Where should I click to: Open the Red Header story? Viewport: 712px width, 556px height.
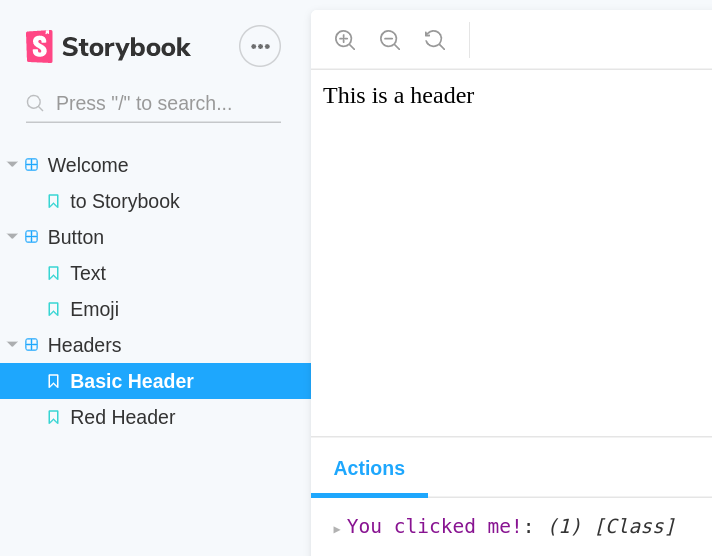(155, 417)
